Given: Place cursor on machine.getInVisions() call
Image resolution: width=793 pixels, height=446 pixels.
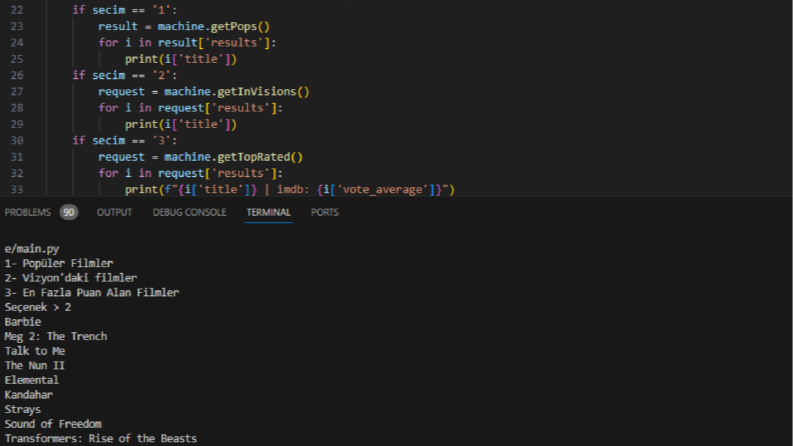Looking at the screenshot, I should point(236,92).
